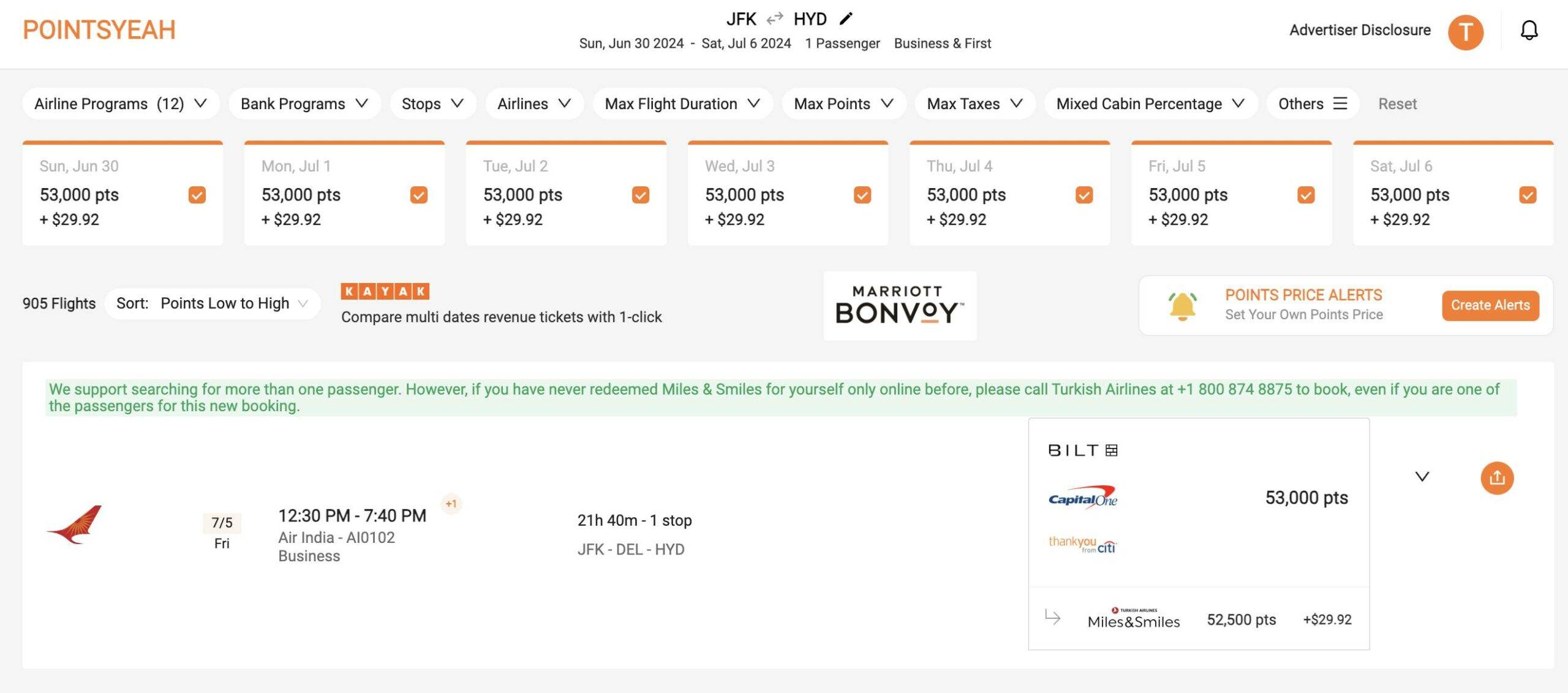The width and height of the screenshot is (1568, 693).
Task: Uncheck the Fri, Jul 5 date checkbox
Action: (1306, 195)
